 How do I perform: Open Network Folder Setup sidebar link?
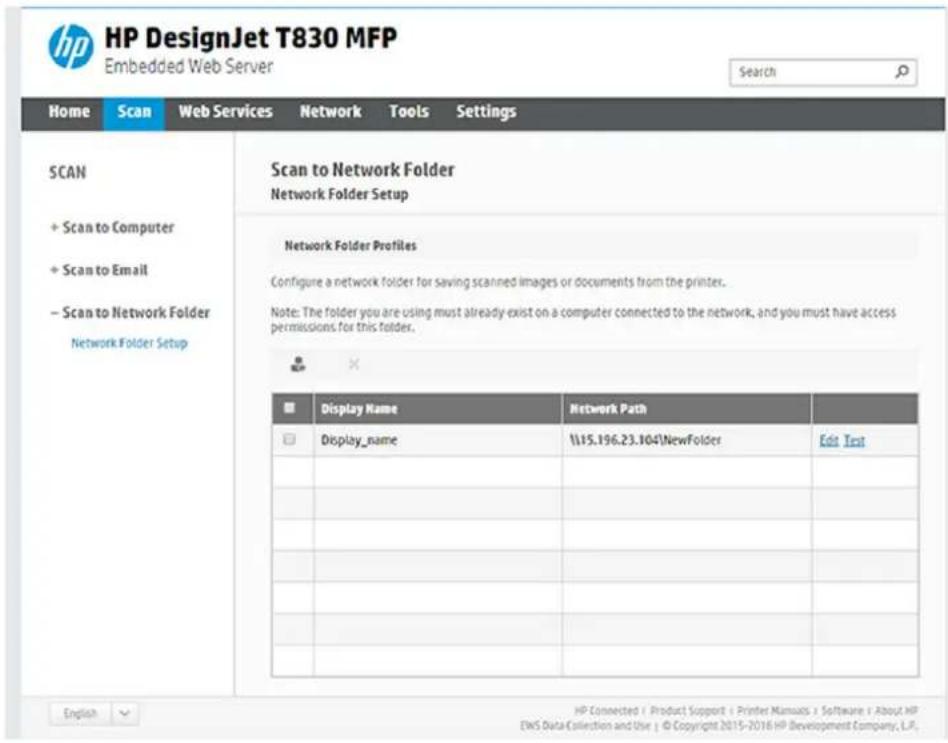[129, 343]
